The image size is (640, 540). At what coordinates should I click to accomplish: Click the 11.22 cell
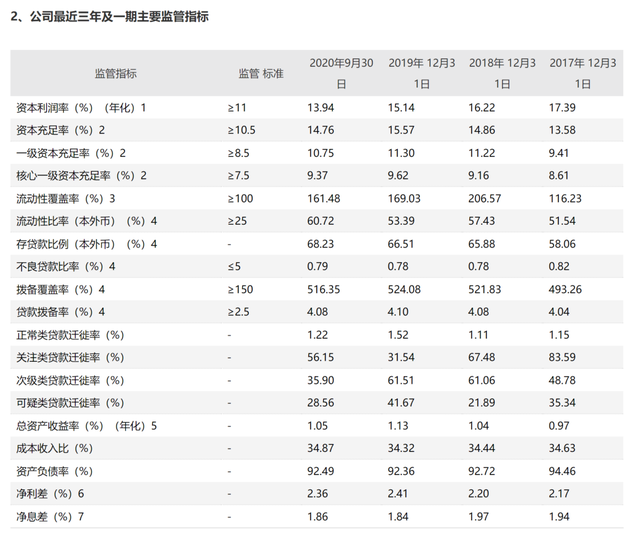[x=482, y=153]
